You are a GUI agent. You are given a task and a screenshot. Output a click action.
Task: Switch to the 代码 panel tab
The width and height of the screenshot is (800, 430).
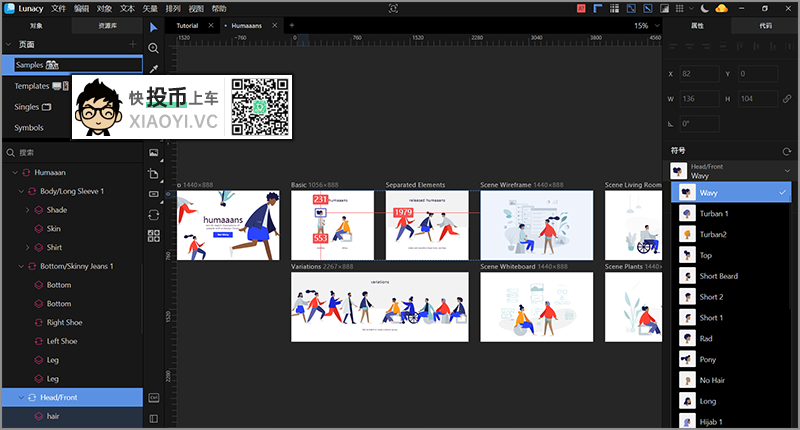point(766,25)
